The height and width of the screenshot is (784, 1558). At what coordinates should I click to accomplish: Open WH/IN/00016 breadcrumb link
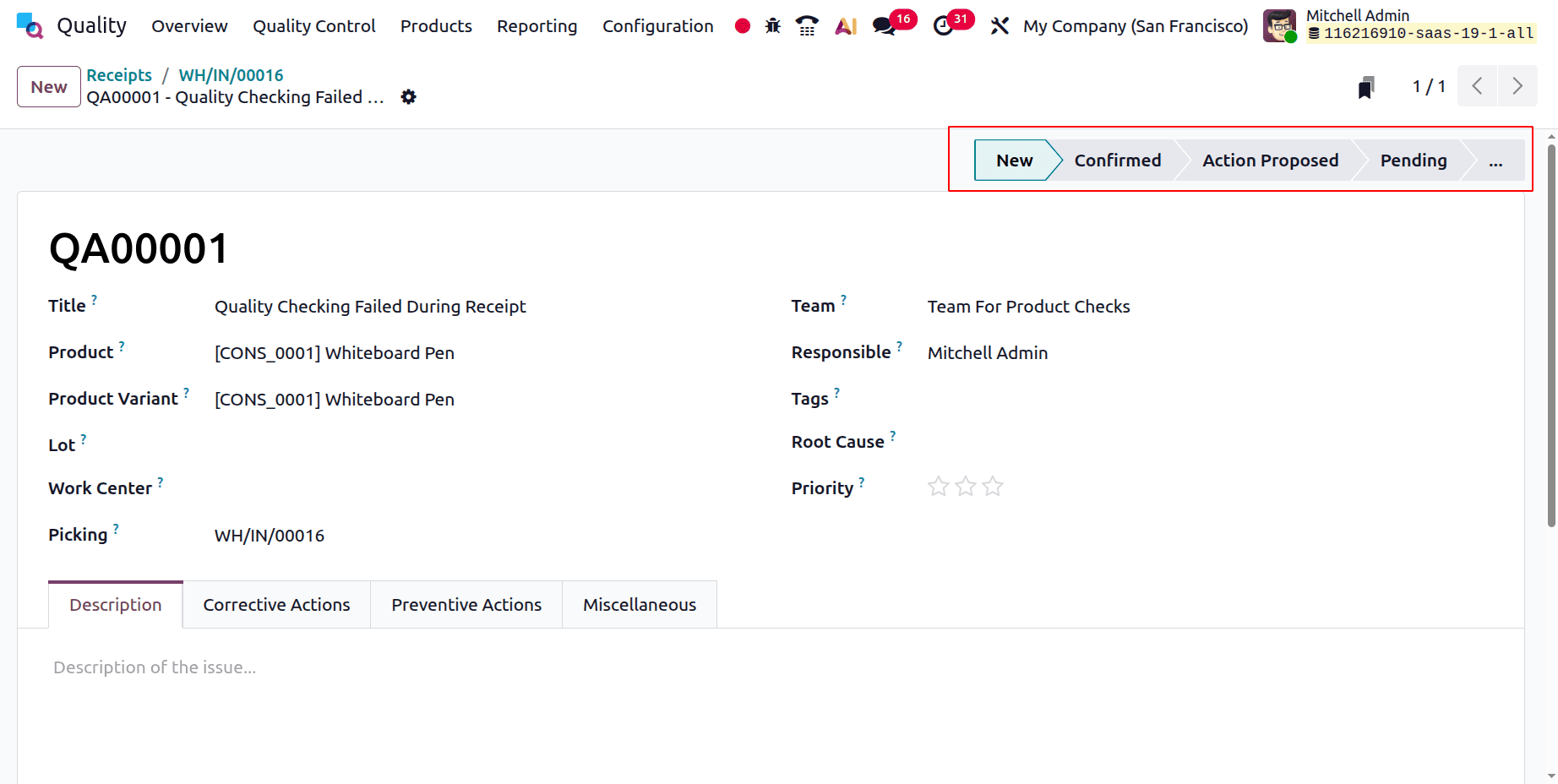click(x=231, y=75)
